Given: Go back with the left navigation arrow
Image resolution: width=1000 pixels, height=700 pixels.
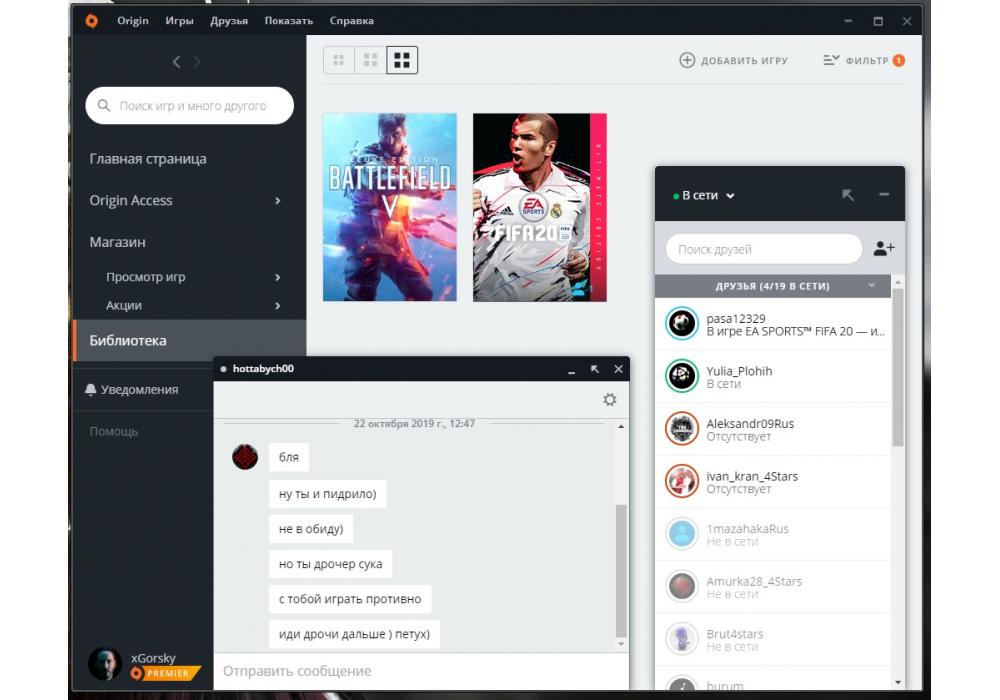Looking at the screenshot, I should click(x=177, y=62).
